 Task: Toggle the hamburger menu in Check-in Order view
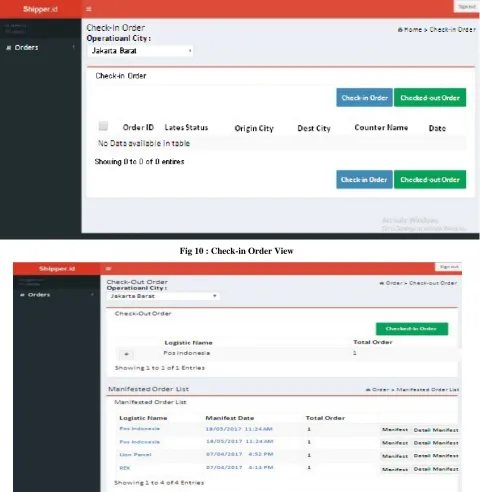point(88,9)
